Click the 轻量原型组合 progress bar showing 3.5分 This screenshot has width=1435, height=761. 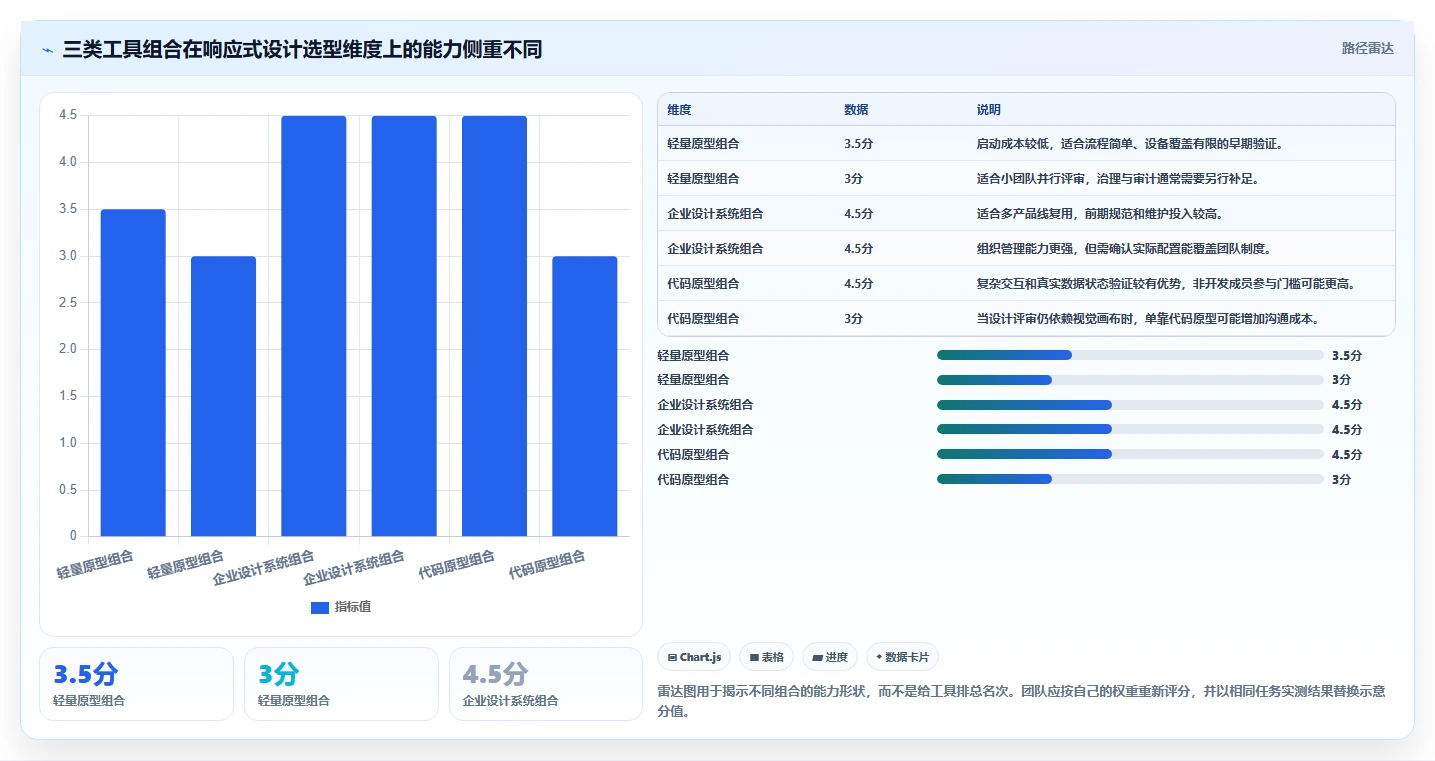coord(1130,355)
